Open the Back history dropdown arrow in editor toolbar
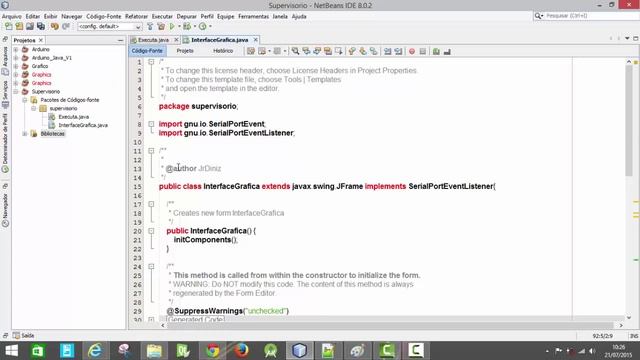640x360 pixels. (269, 51)
